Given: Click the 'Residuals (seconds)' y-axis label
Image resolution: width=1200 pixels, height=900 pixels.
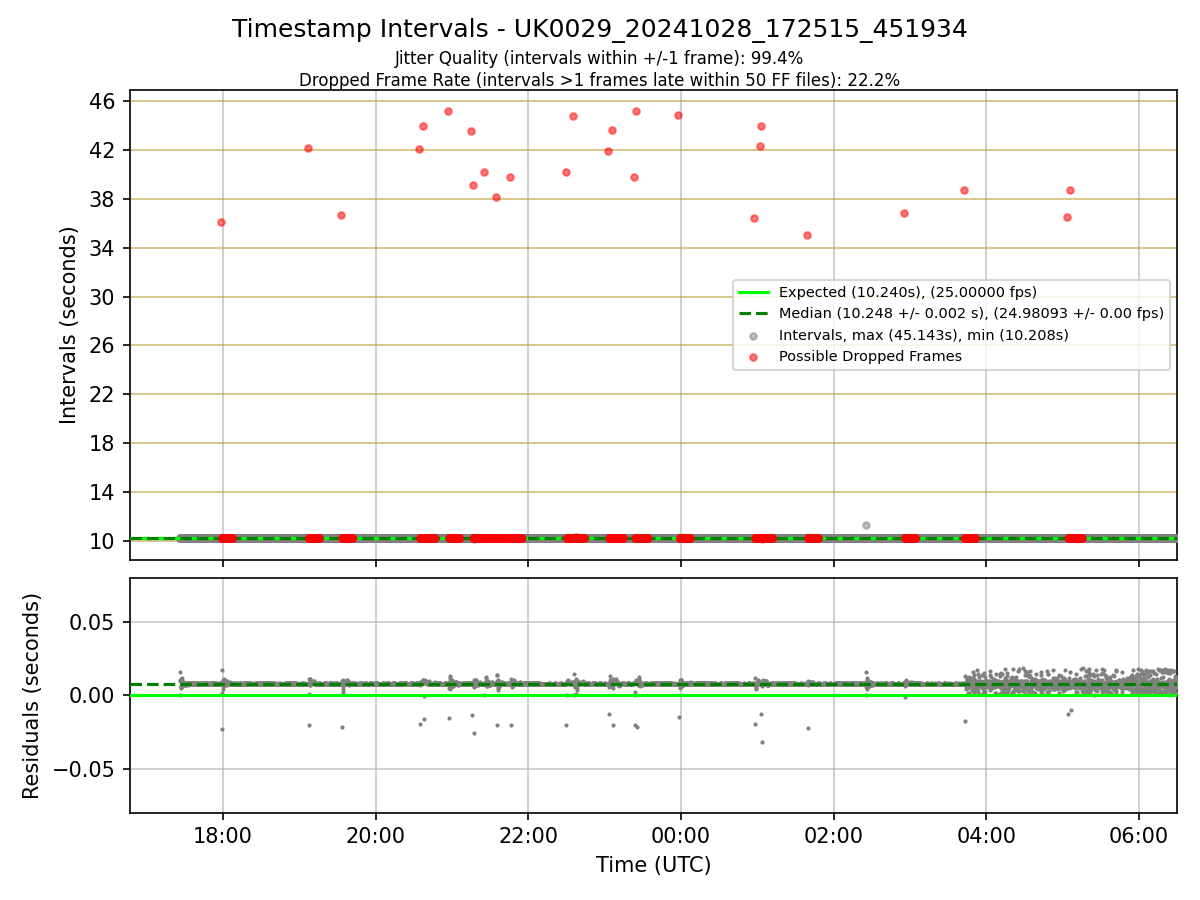Looking at the screenshot, I should click(x=31, y=696).
